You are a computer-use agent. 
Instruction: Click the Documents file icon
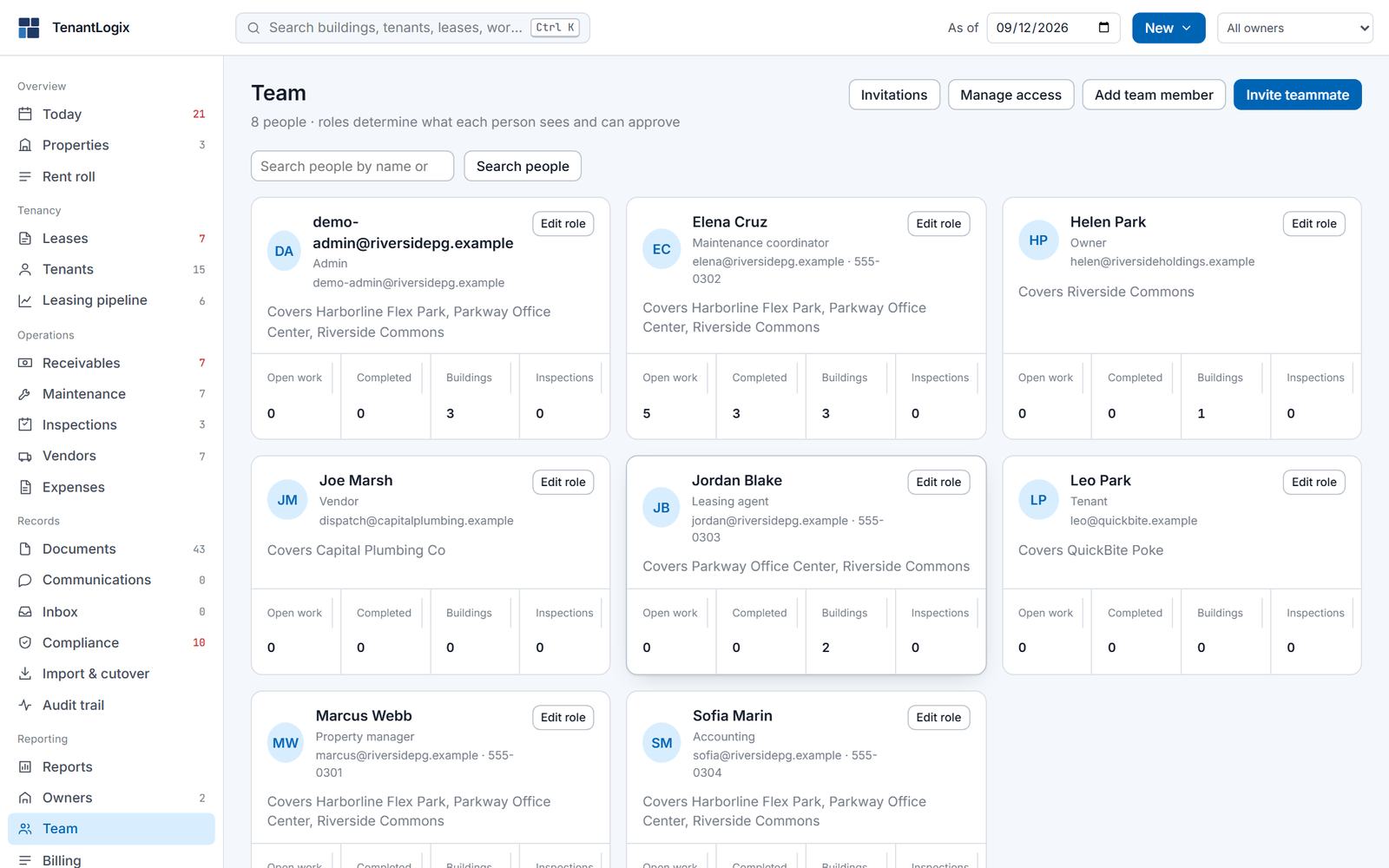click(25, 549)
